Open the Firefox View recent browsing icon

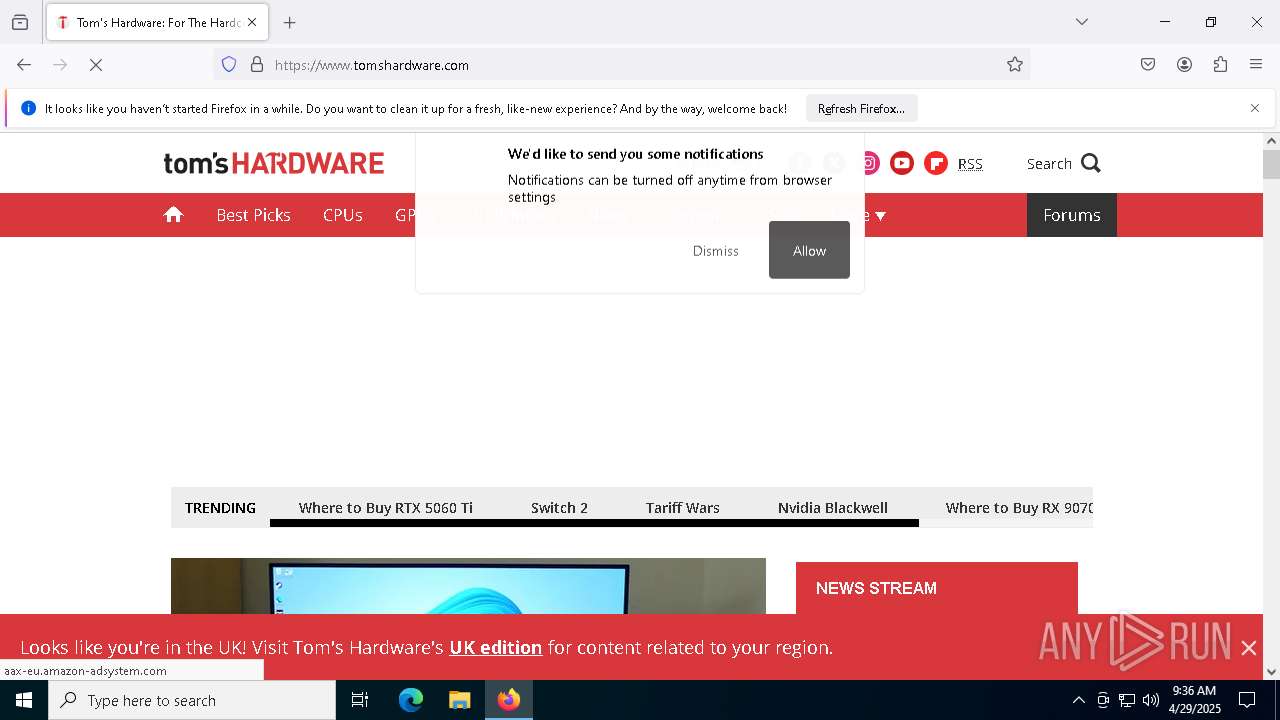20,22
